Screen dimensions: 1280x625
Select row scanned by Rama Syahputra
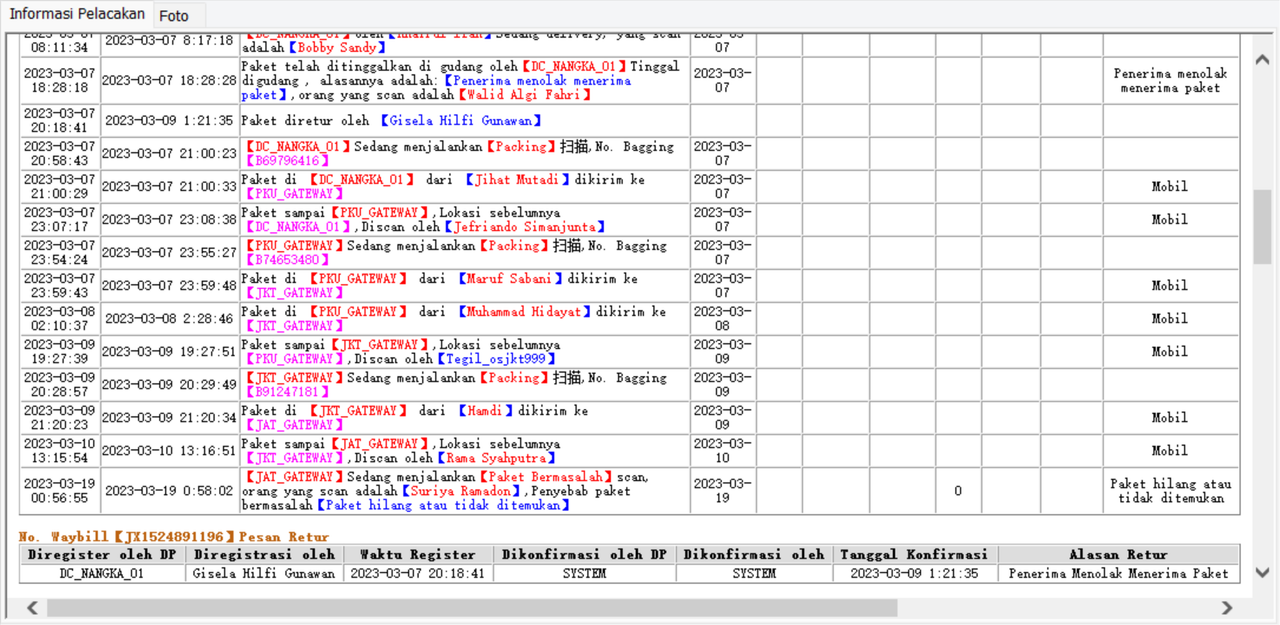(630, 451)
